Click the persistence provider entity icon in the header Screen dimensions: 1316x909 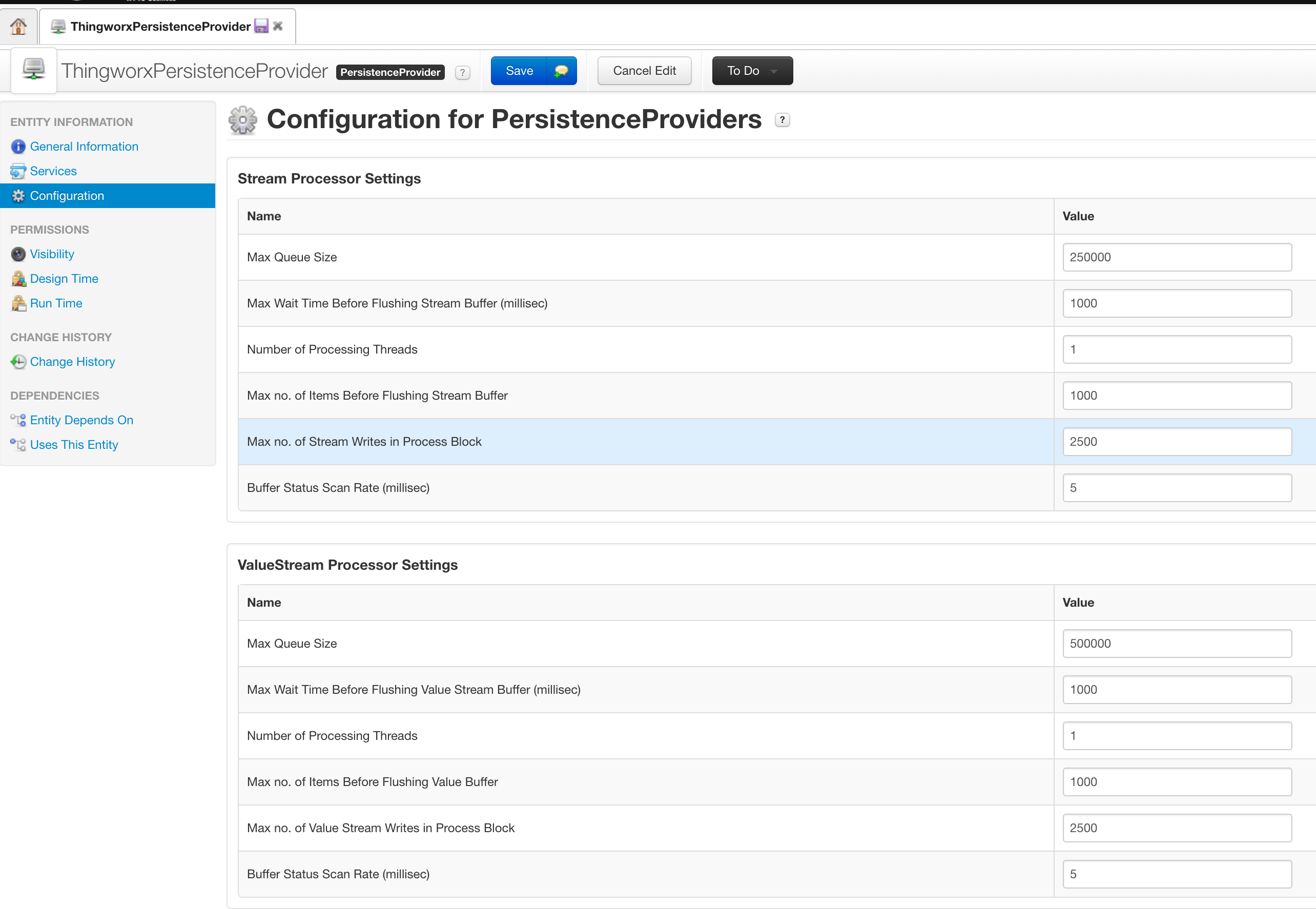click(34, 70)
